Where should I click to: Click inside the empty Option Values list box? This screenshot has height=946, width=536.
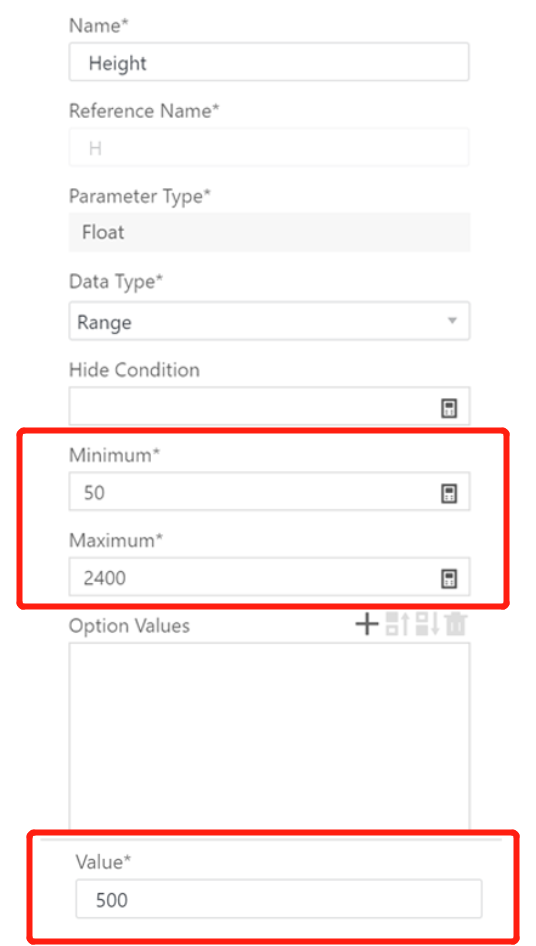(x=269, y=736)
